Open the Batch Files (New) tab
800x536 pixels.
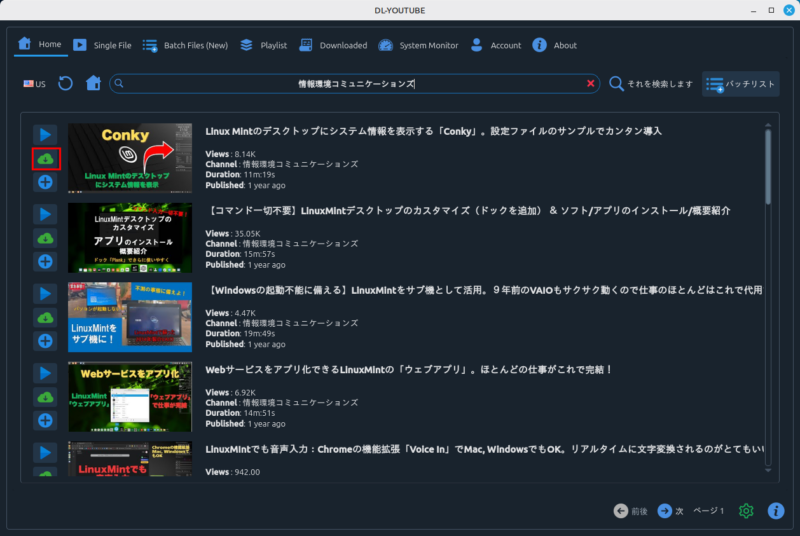click(185, 45)
